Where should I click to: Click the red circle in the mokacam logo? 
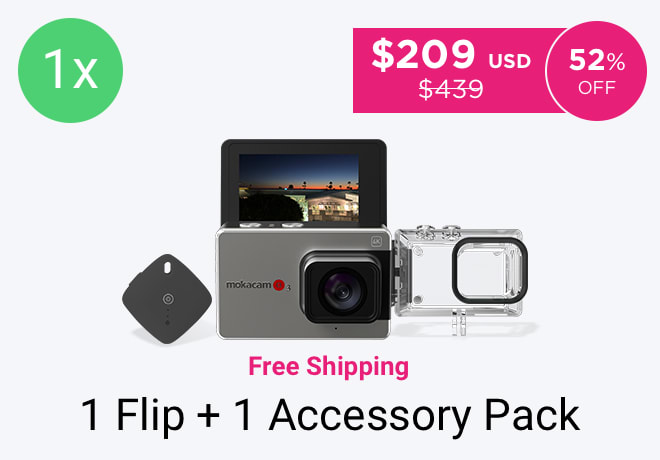279,285
